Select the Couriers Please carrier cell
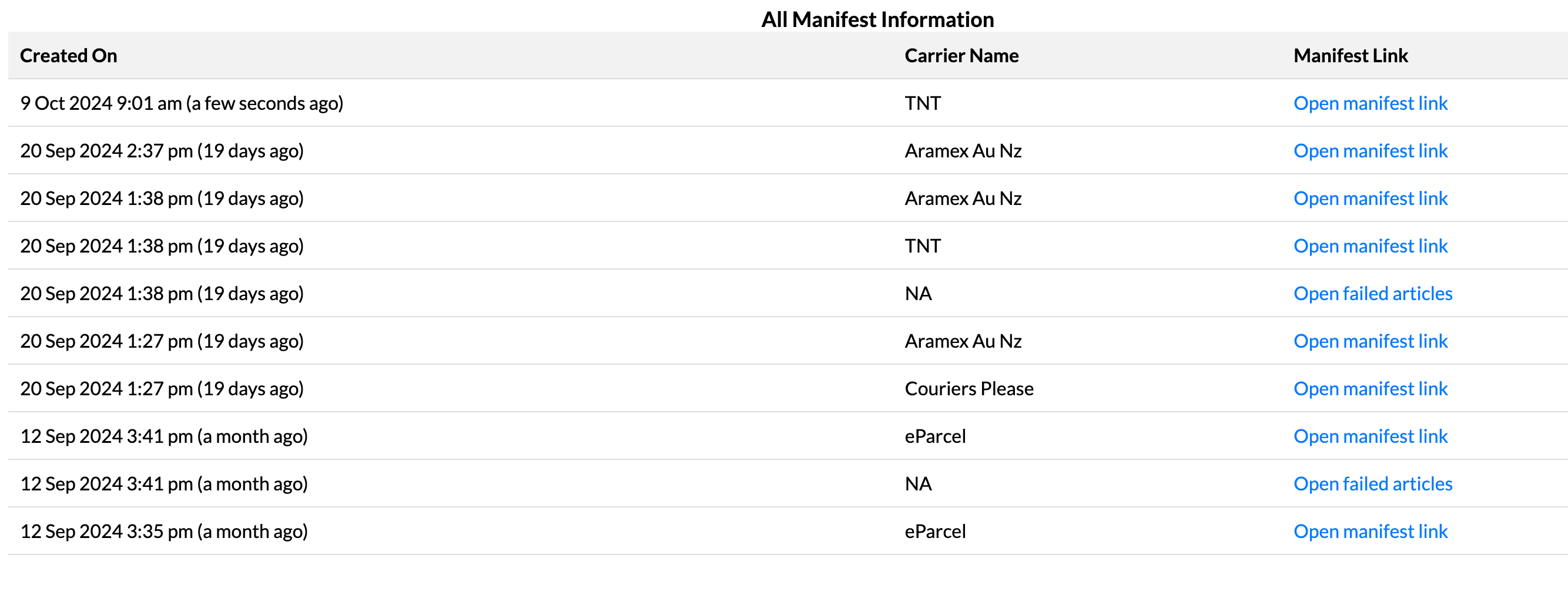 tap(969, 389)
